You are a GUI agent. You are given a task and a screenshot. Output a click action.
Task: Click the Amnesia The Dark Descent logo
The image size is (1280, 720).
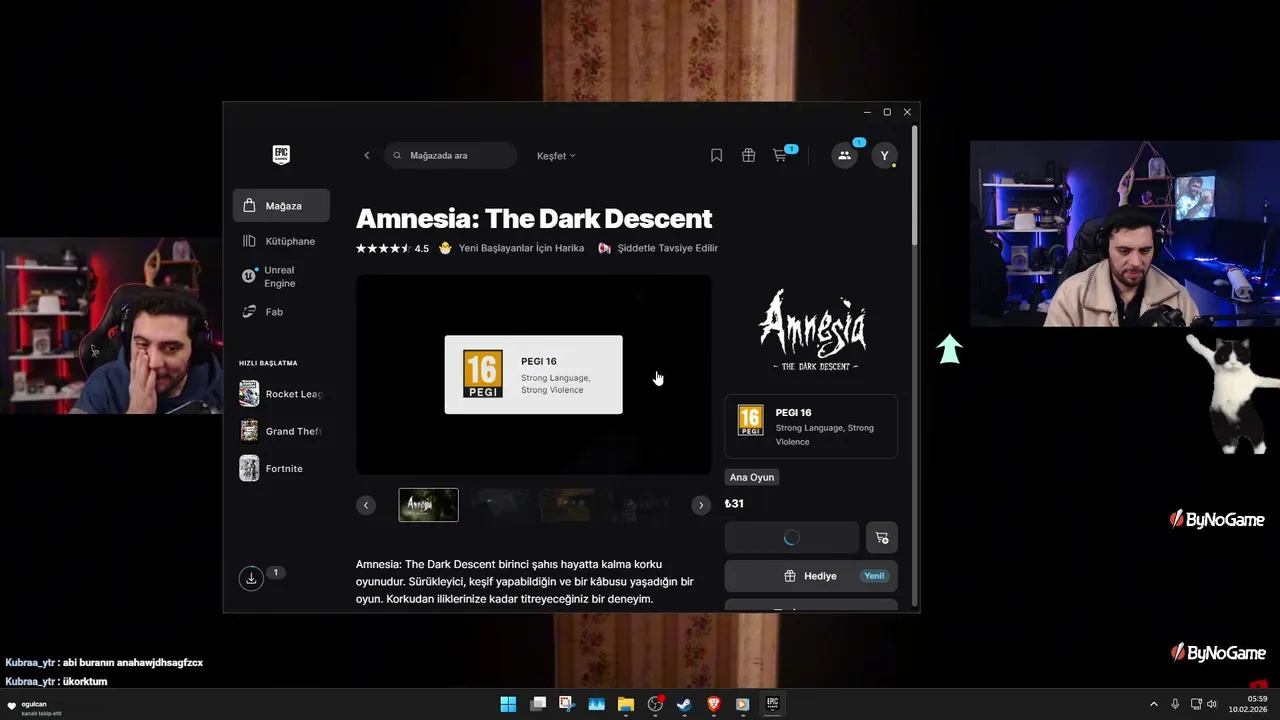(812, 332)
